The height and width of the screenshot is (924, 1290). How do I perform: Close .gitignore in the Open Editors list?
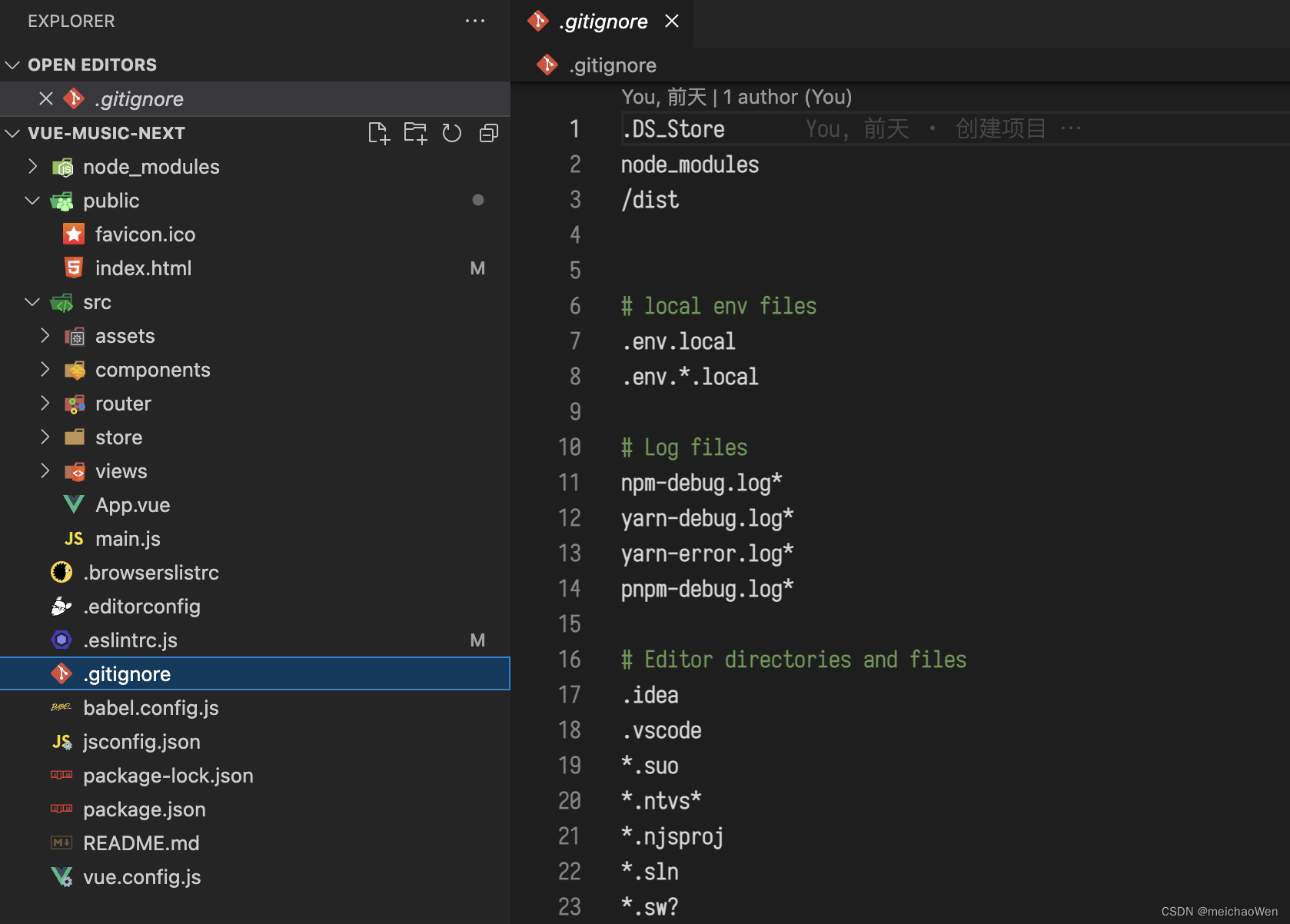pyautogui.click(x=46, y=98)
